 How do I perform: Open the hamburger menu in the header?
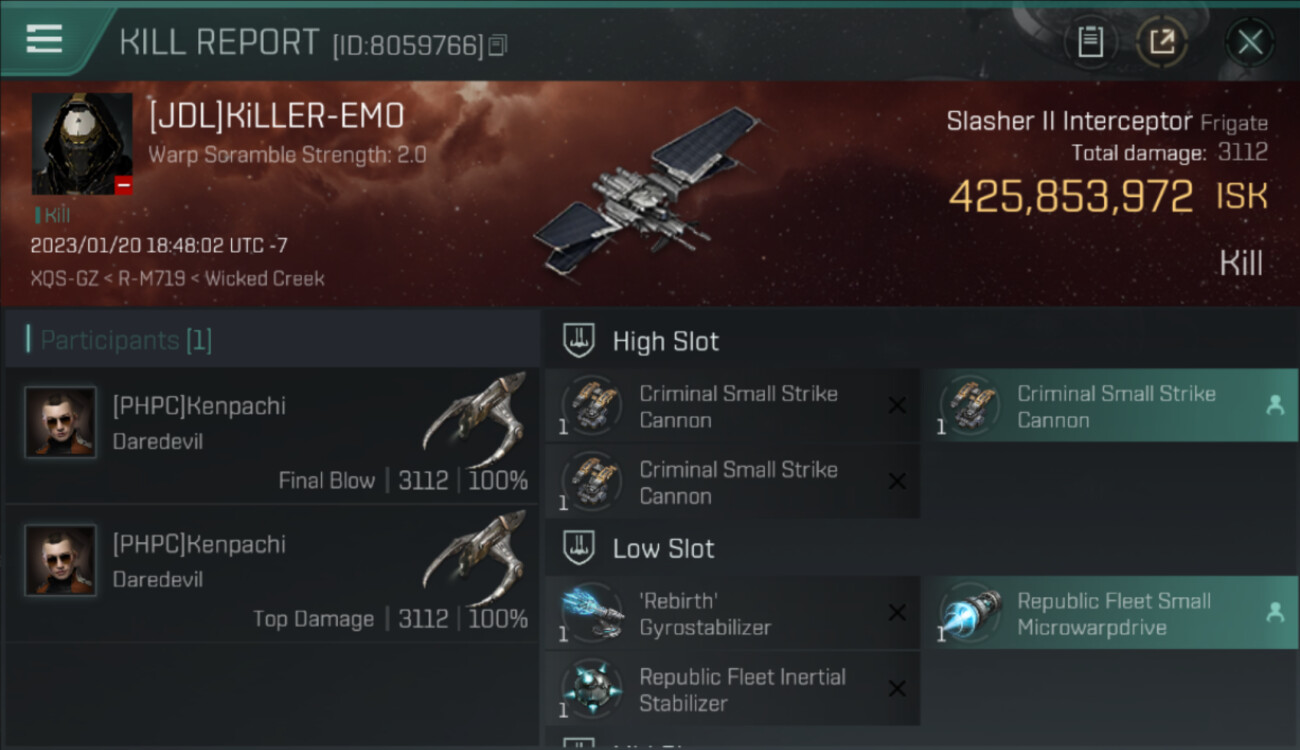click(44, 39)
